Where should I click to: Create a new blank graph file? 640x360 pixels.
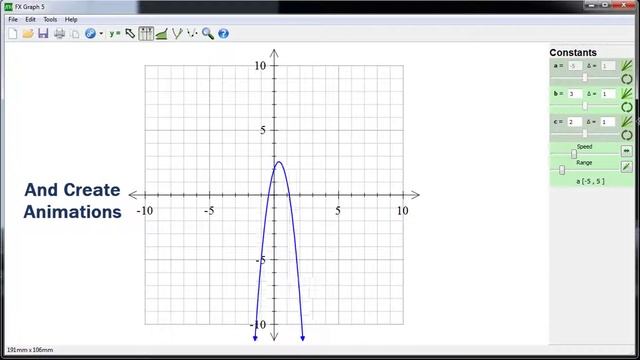pyautogui.click(x=13, y=33)
